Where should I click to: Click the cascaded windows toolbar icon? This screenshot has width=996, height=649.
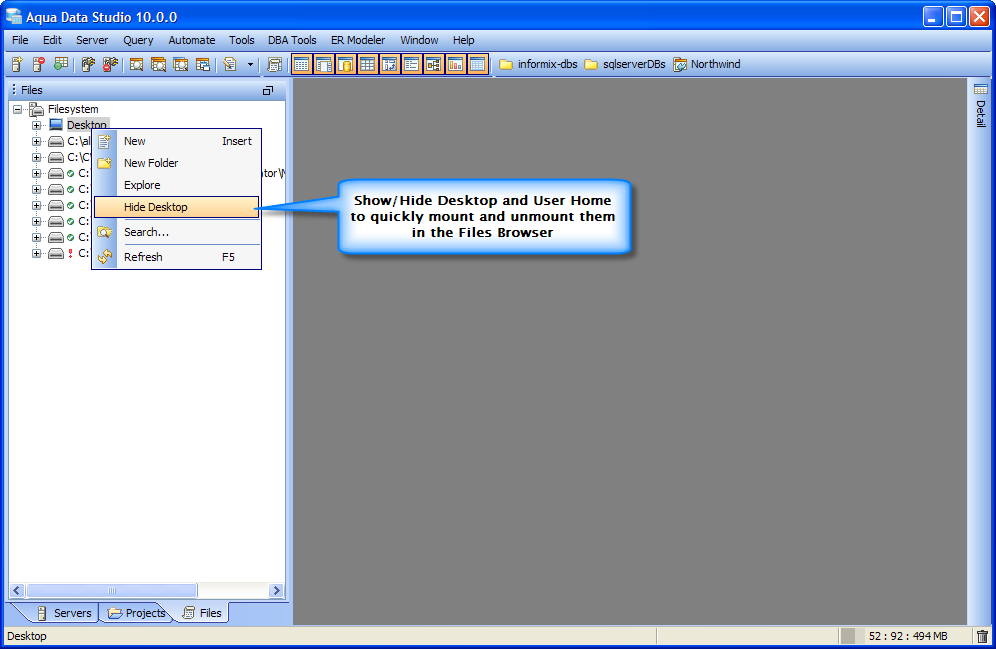(203, 64)
